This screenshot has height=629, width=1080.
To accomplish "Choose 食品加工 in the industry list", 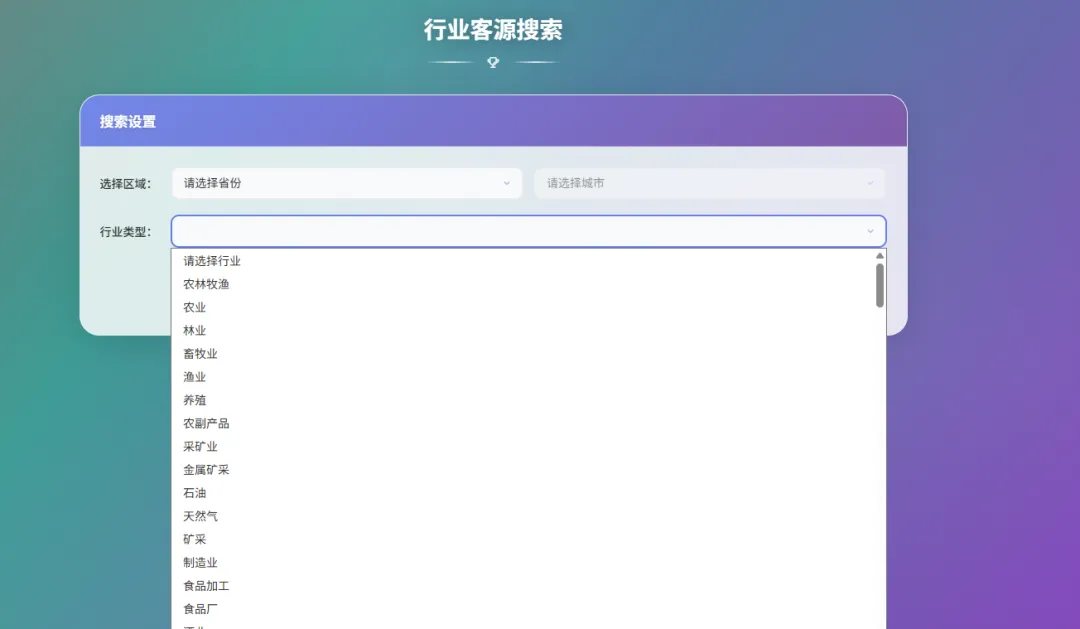I will [206, 585].
